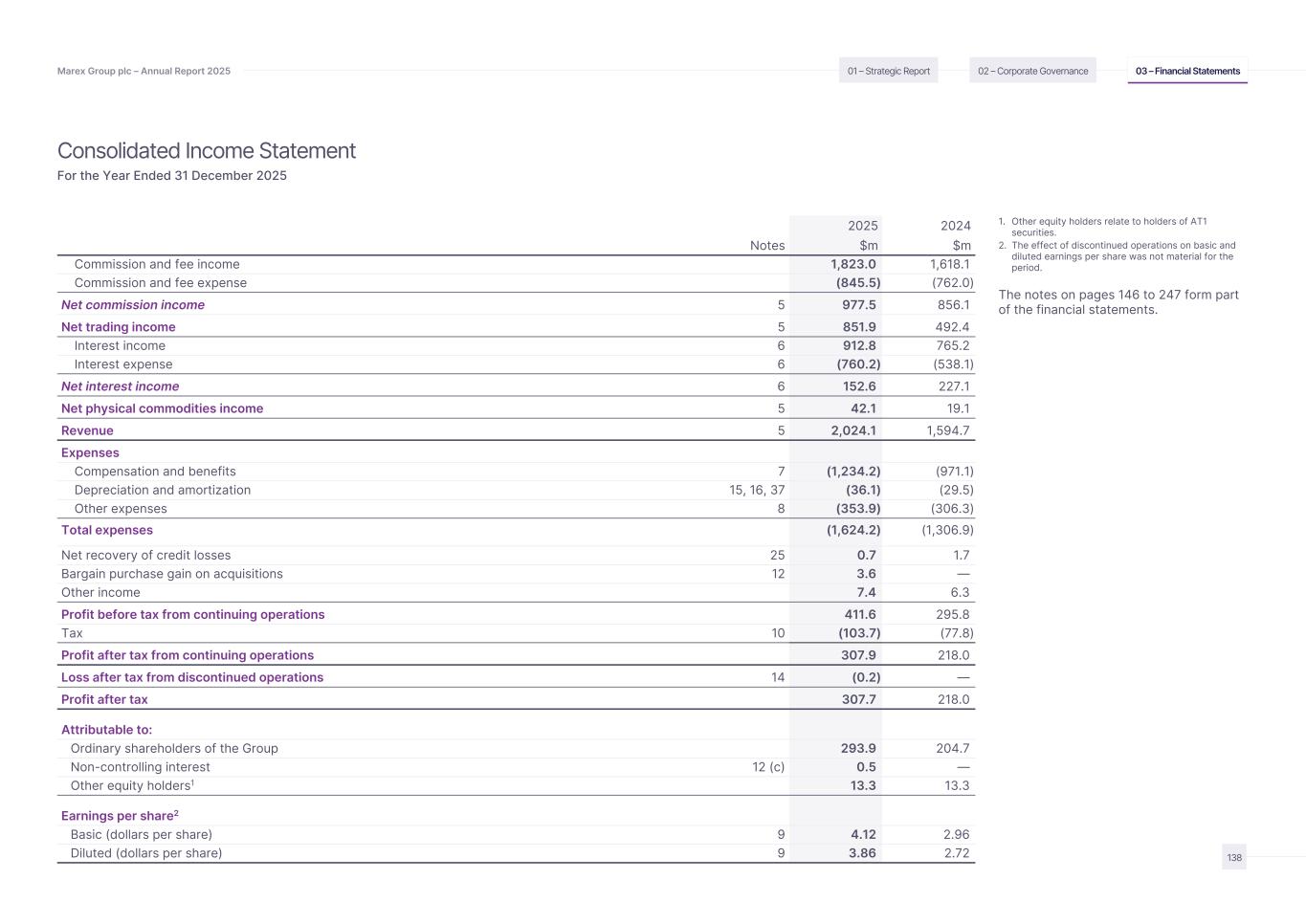Viewport: 1306px width, 924px height.
Task: Click notes on pages 146 to 247 text
Action: coord(1118,301)
